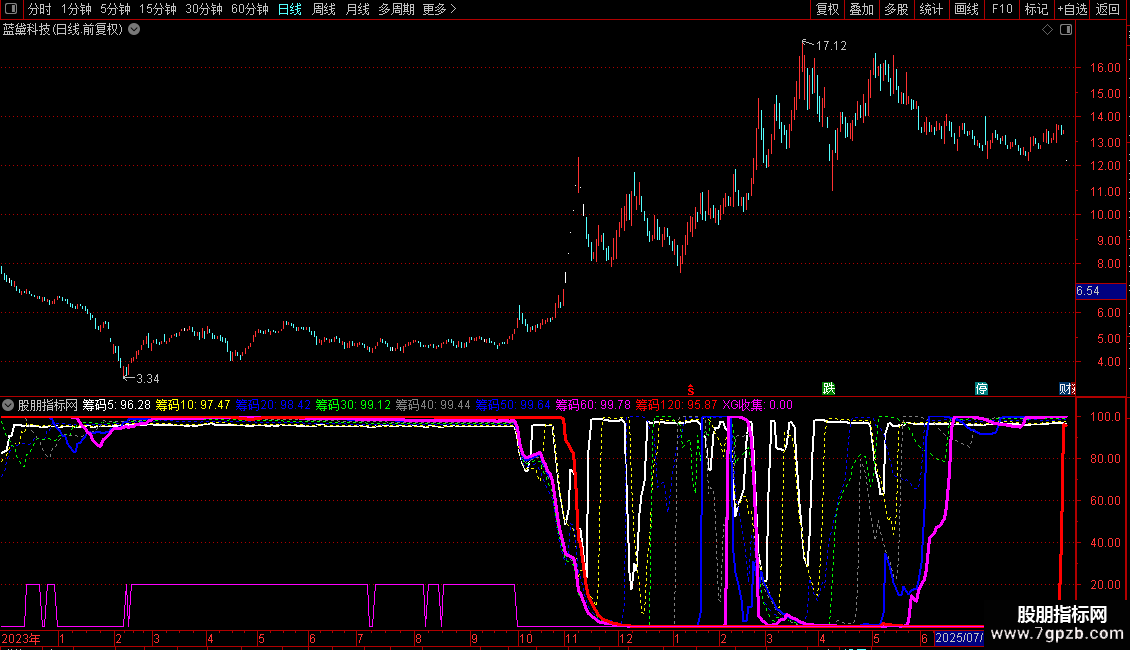Image resolution: width=1130 pixels, height=650 pixels.
Task: Select the 筹码20 indicator value
Action: tap(273, 405)
